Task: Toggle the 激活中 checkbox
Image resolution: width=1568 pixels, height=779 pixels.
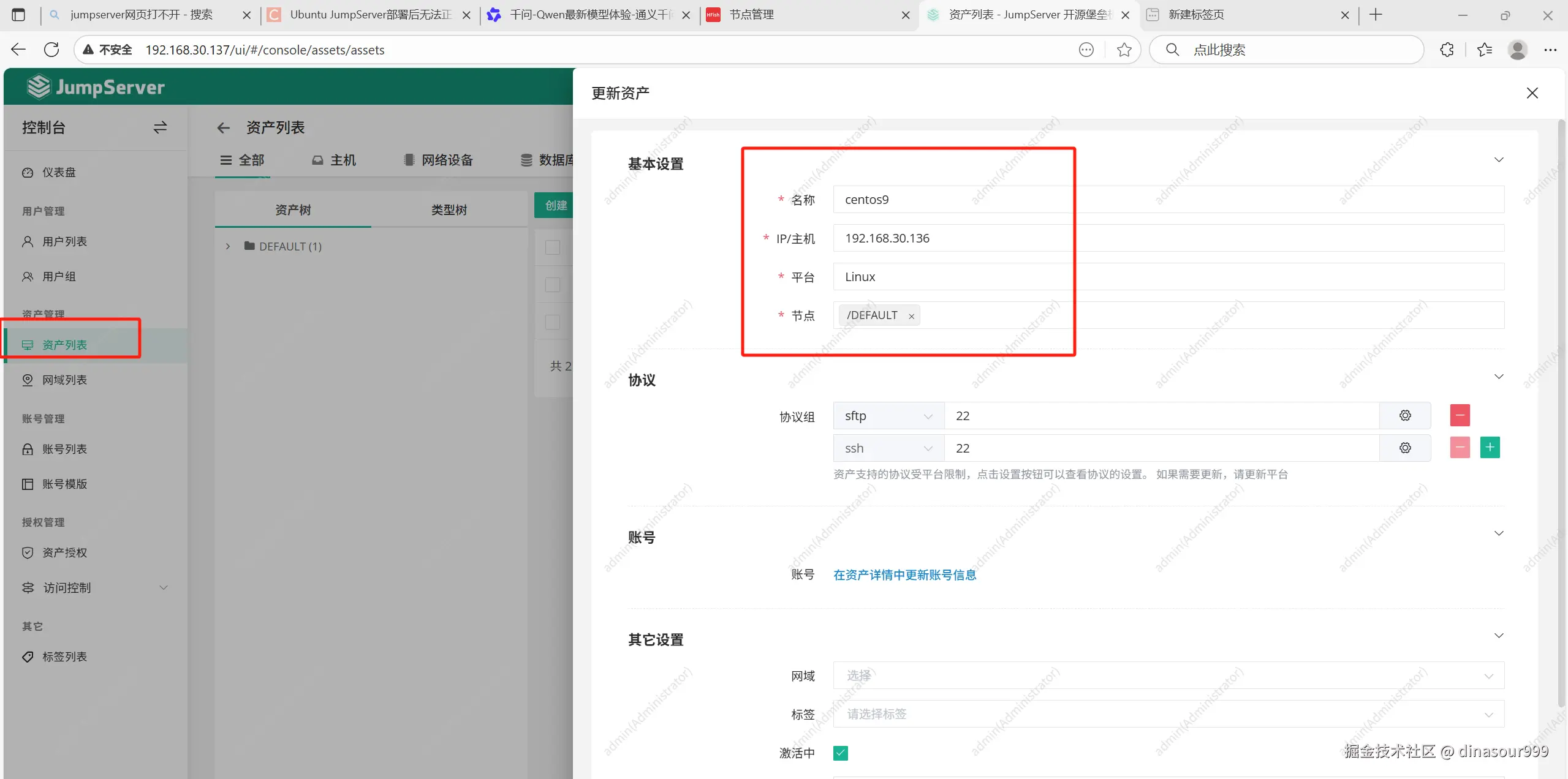Action: click(x=841, y=753)
